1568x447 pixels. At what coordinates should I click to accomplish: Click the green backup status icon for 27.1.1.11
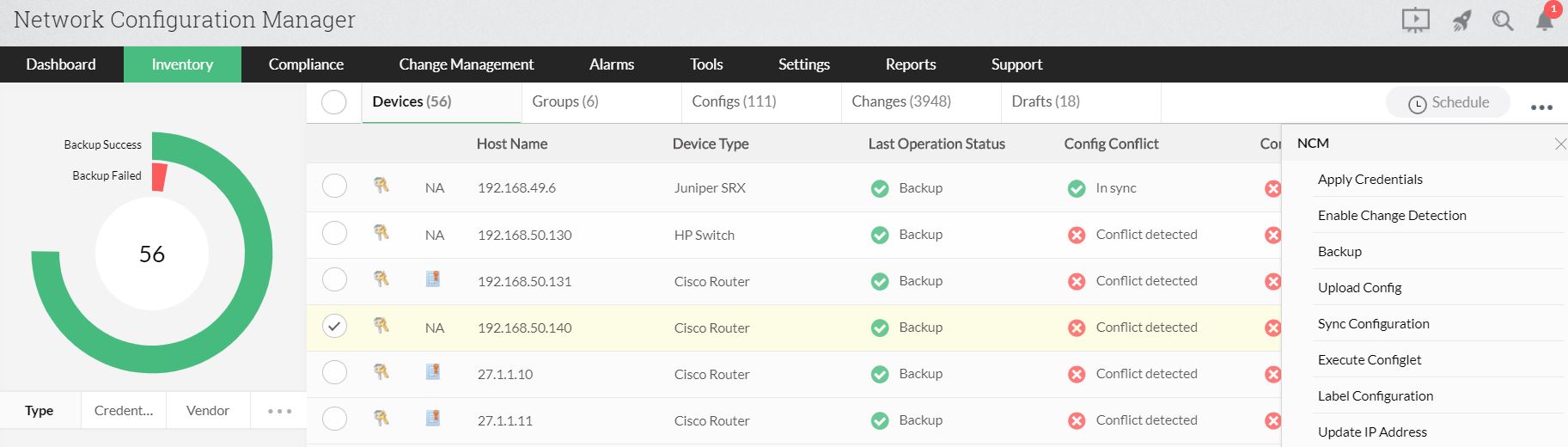click(x=879, y=420)
